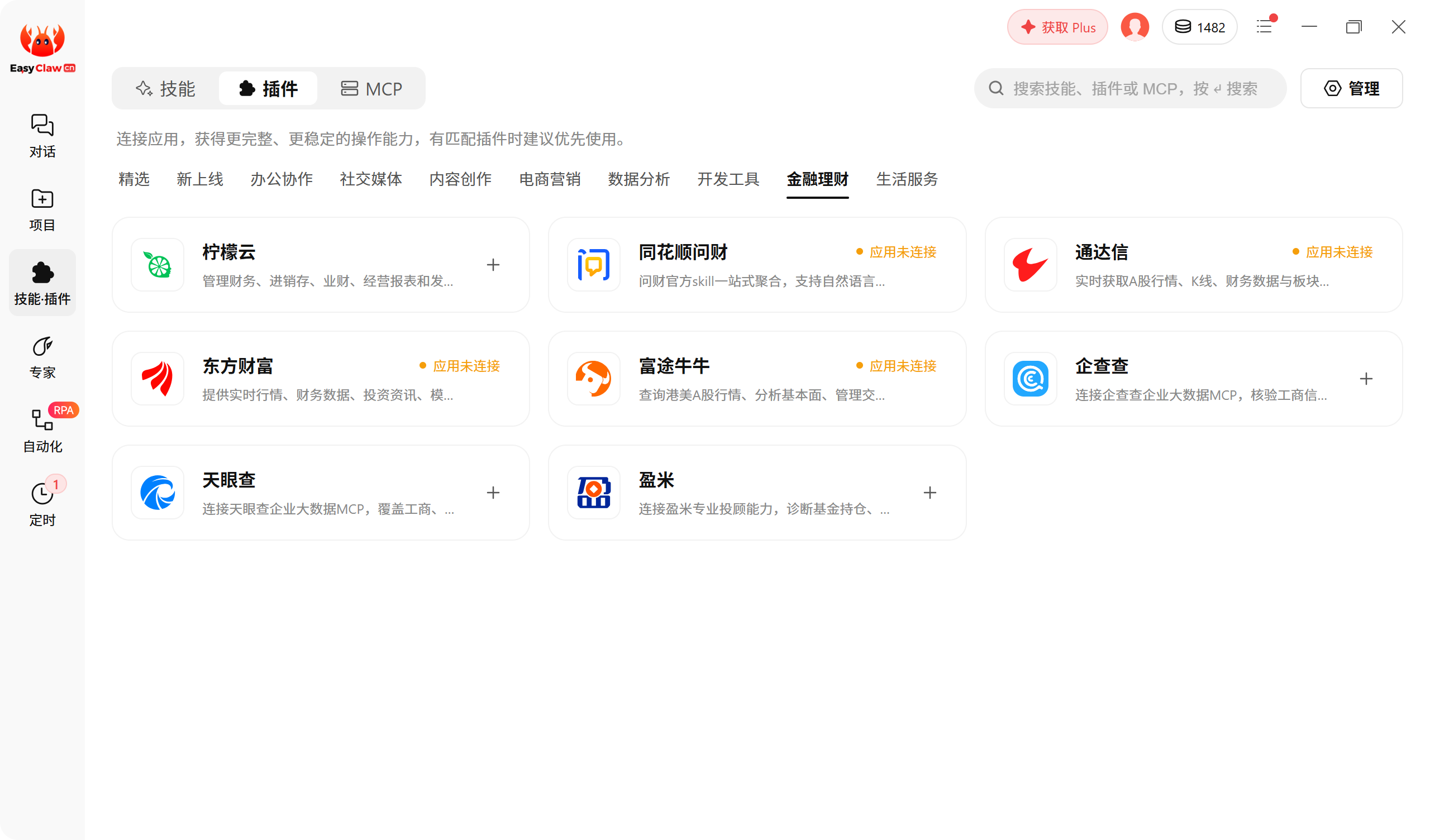Click the 天眼查 blue swirl icon
The height and width of the screenshot is (840, 1430).
(158, 493)
